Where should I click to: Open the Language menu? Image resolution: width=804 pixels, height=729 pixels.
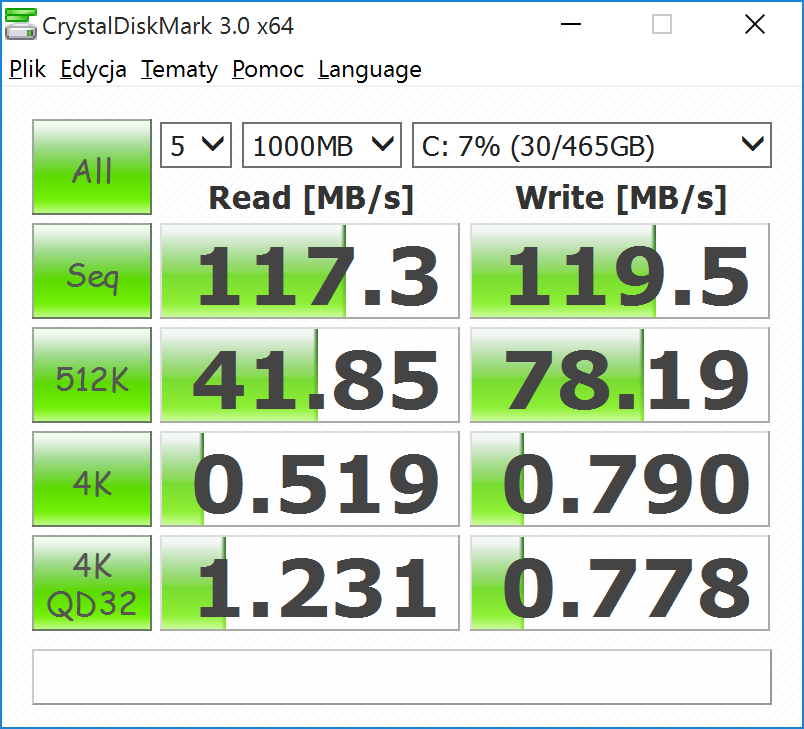coord(369,70)
